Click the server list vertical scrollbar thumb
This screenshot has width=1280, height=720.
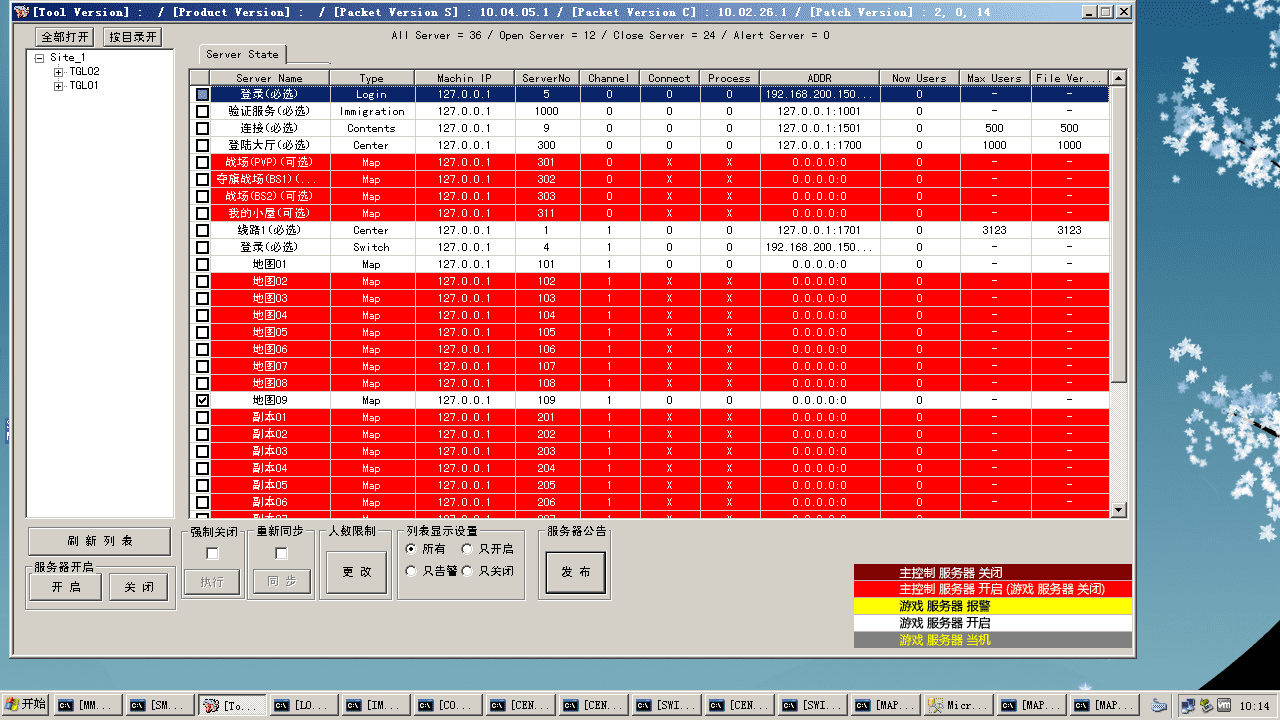point(1119,233)
